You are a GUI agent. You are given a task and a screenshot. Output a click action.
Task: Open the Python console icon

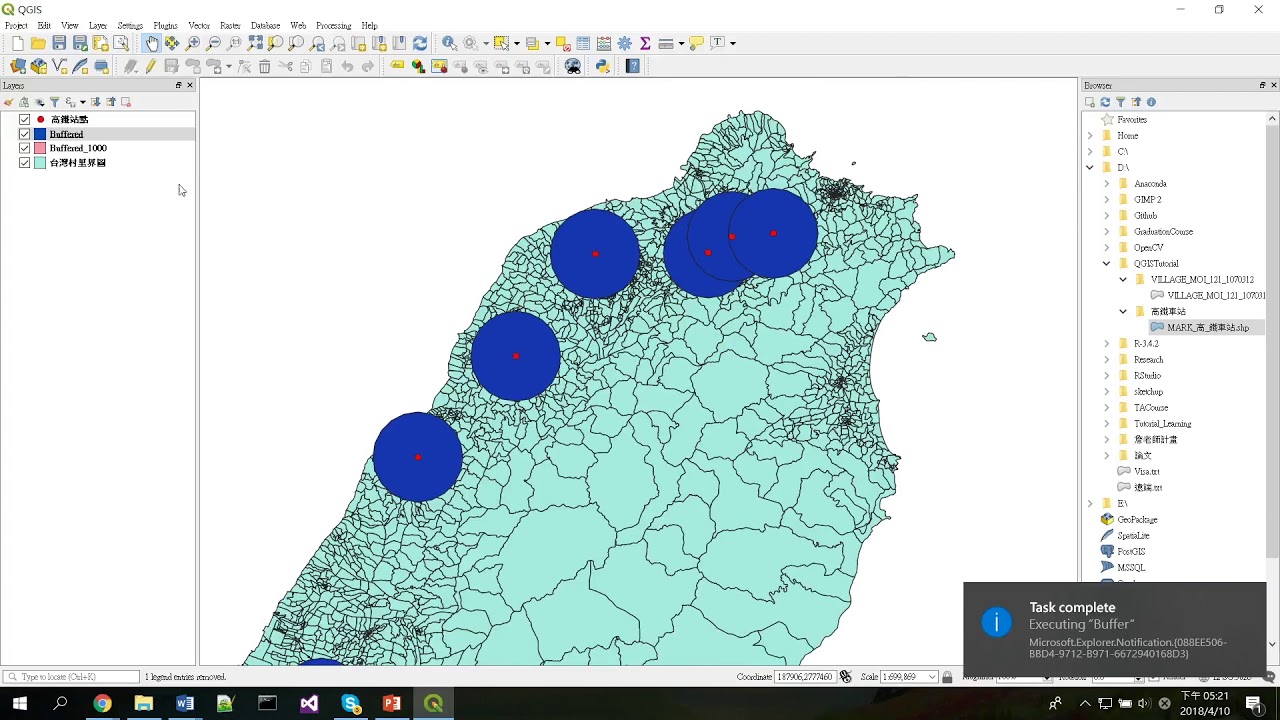(x=603, y=66)
